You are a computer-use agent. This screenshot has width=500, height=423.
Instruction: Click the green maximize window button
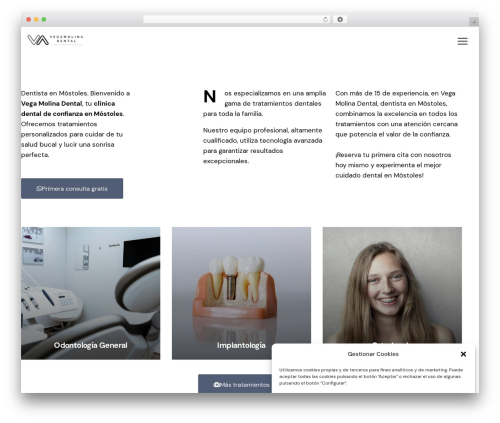[44, 20]
